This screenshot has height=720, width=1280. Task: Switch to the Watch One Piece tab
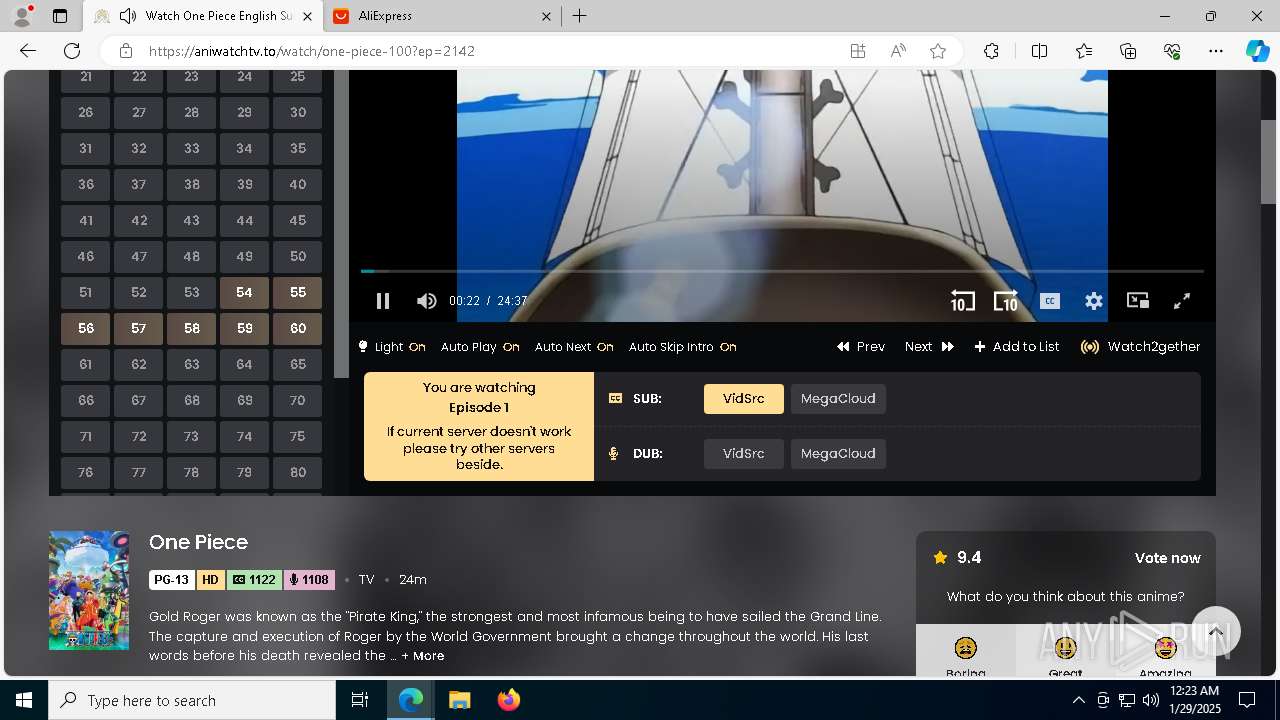pyautogui.click(x=205, y=16)
